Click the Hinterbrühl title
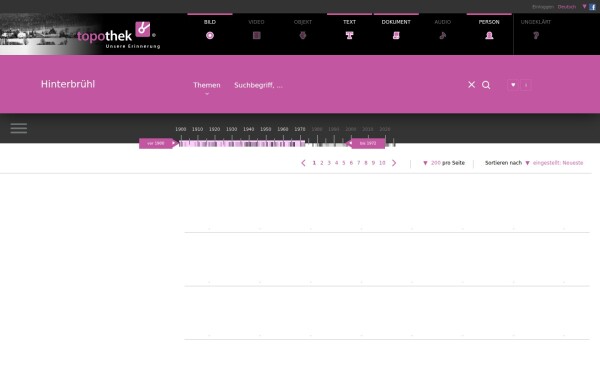 click(x=68, y=84)
